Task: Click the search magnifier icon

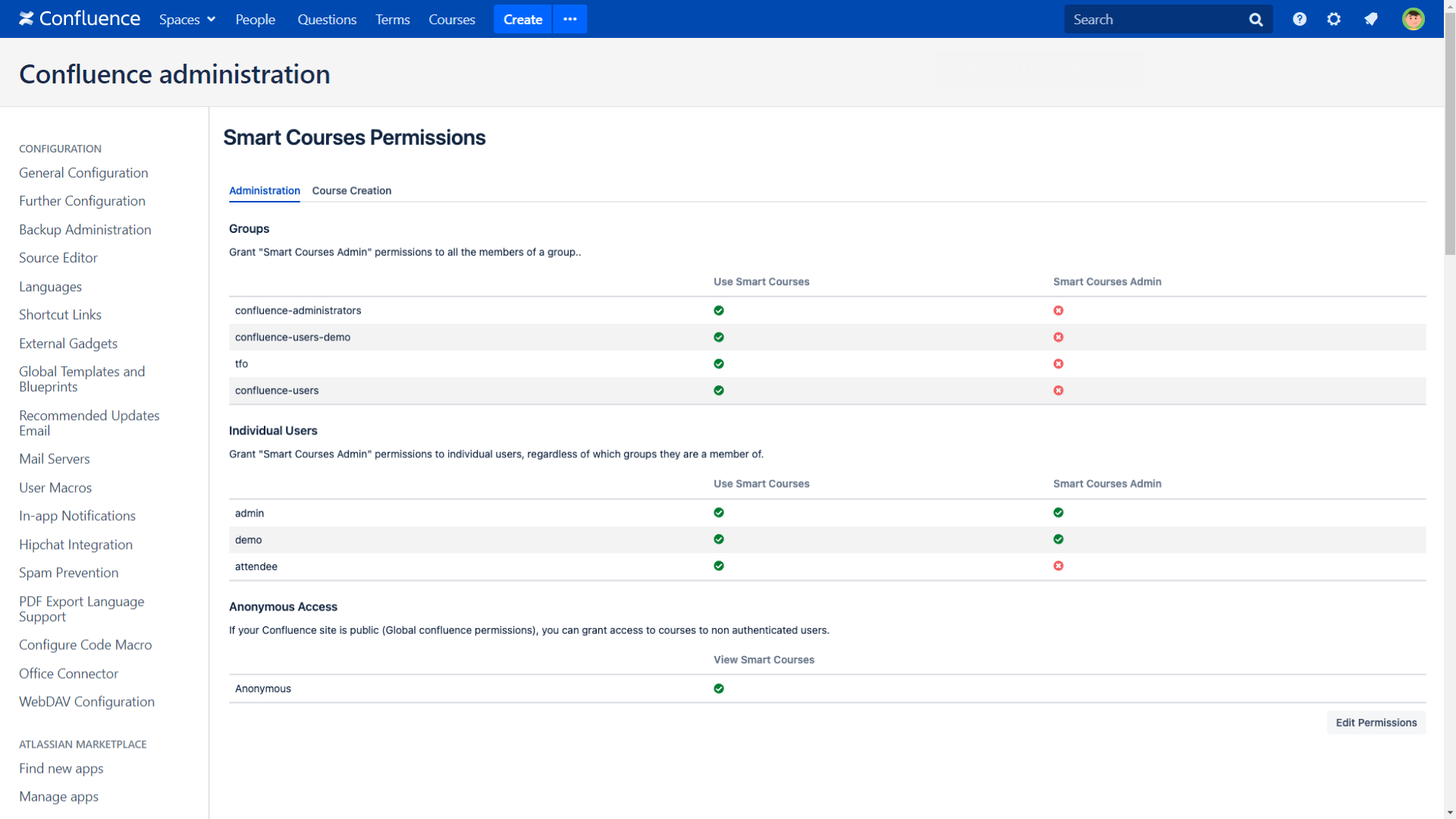Action: [x=1256, y=20]
